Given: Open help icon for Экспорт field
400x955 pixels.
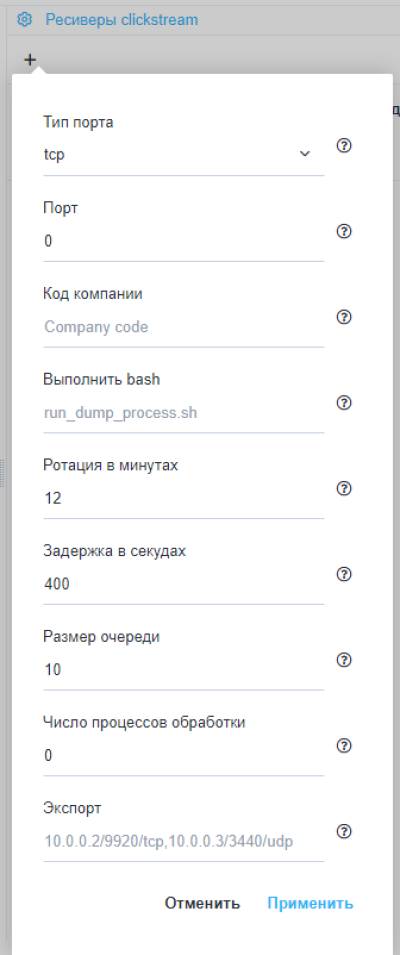Looking at the screenshot, I should [x=345, y=832].
